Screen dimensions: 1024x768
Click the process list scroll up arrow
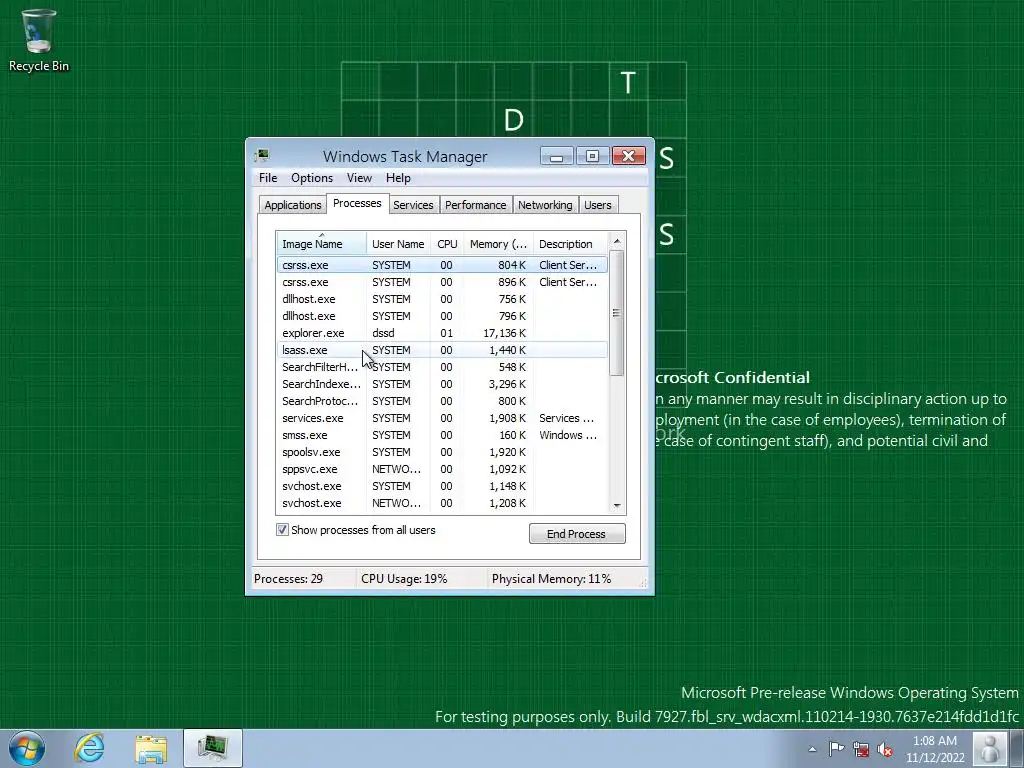617,241
